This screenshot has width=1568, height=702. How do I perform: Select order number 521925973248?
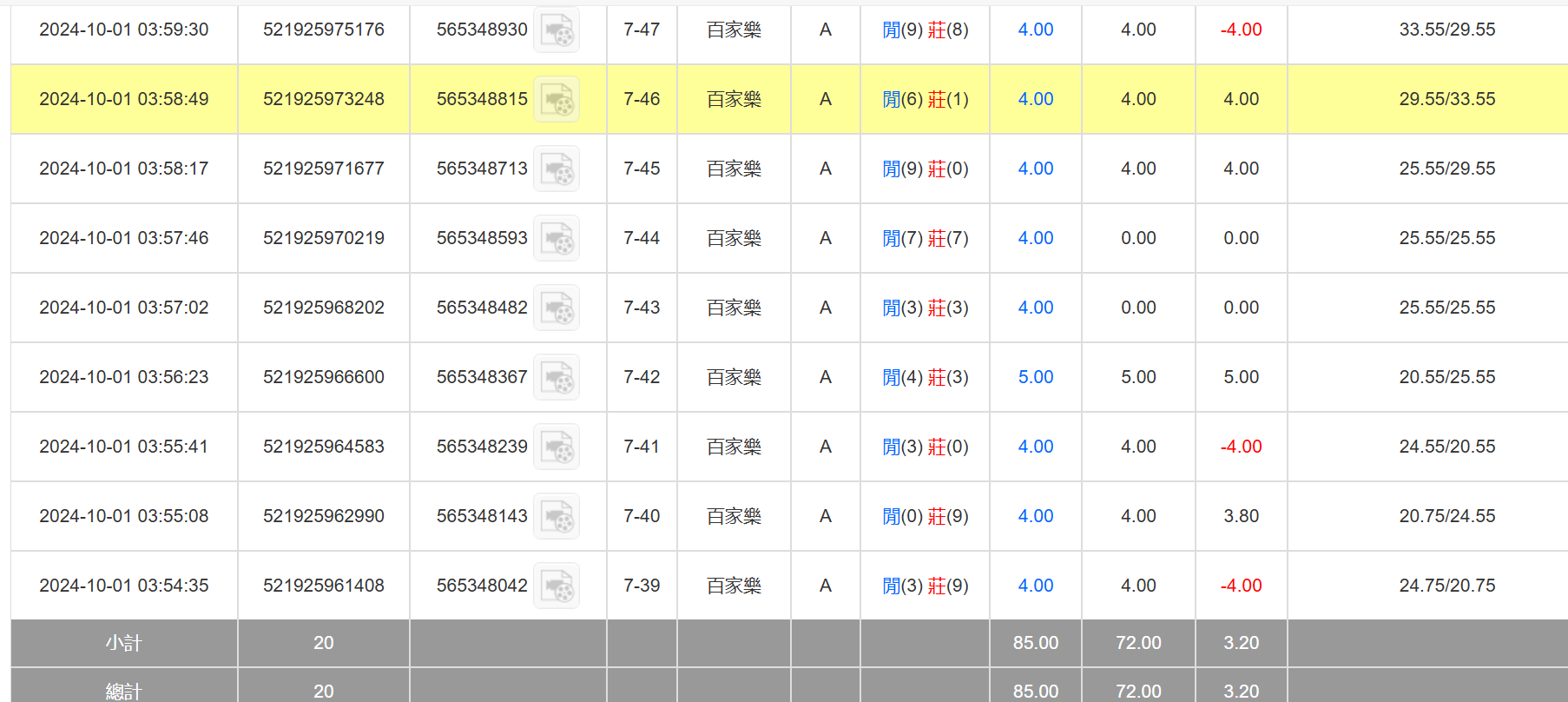(323, 99)
